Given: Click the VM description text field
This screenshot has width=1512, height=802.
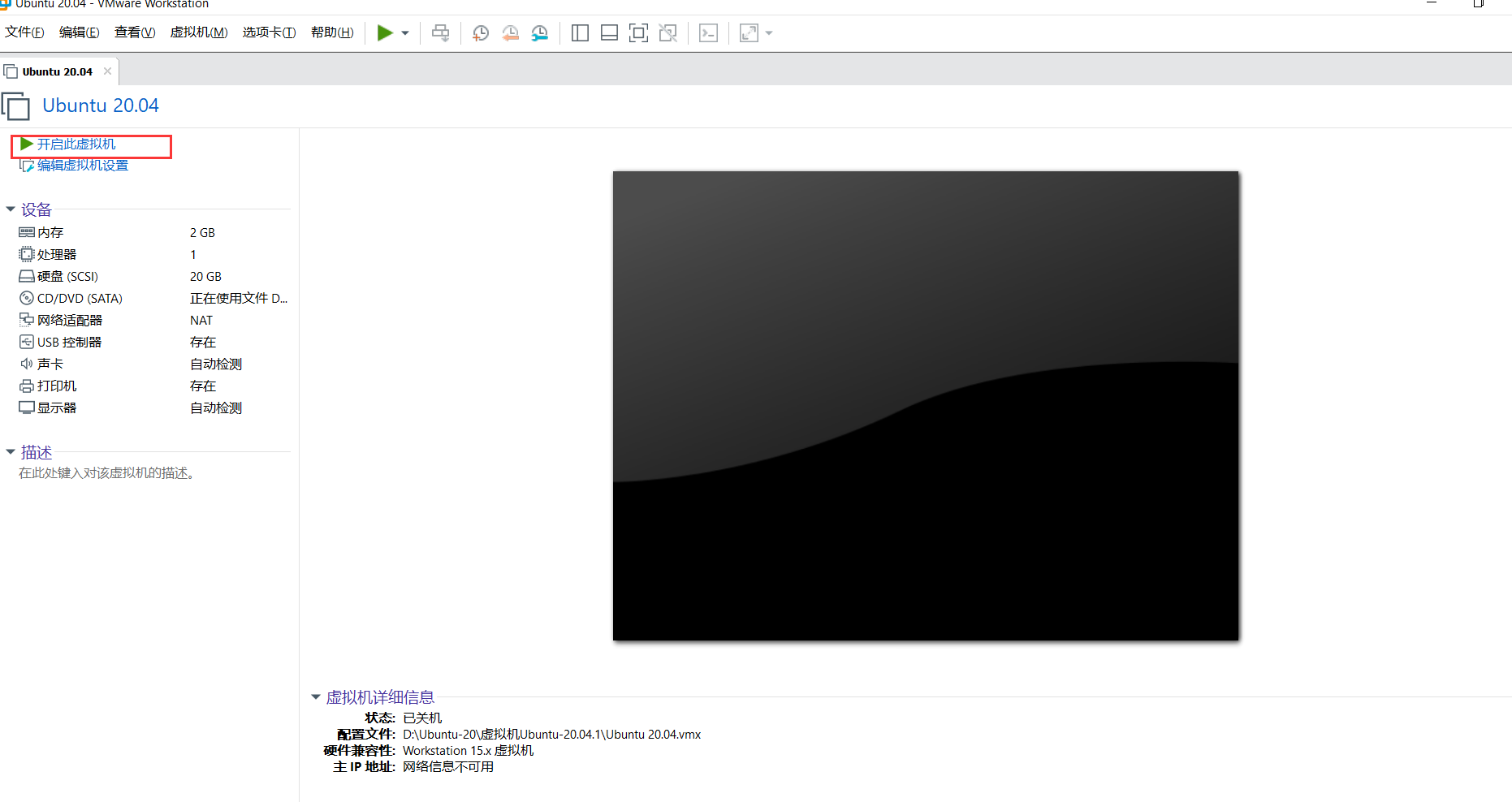Looking at the screenshot, I should (x=107, y=473).
